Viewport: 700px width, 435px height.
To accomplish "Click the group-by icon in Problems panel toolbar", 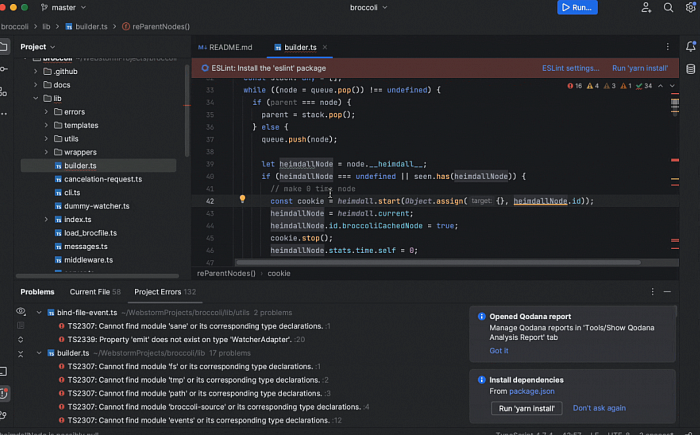I will (x=21, y=326).
